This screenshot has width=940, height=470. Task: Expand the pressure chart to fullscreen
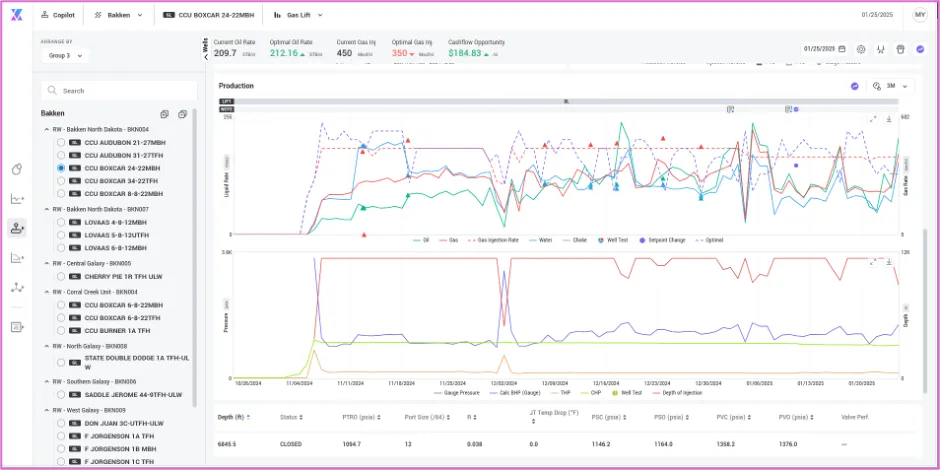coord(873,261)
